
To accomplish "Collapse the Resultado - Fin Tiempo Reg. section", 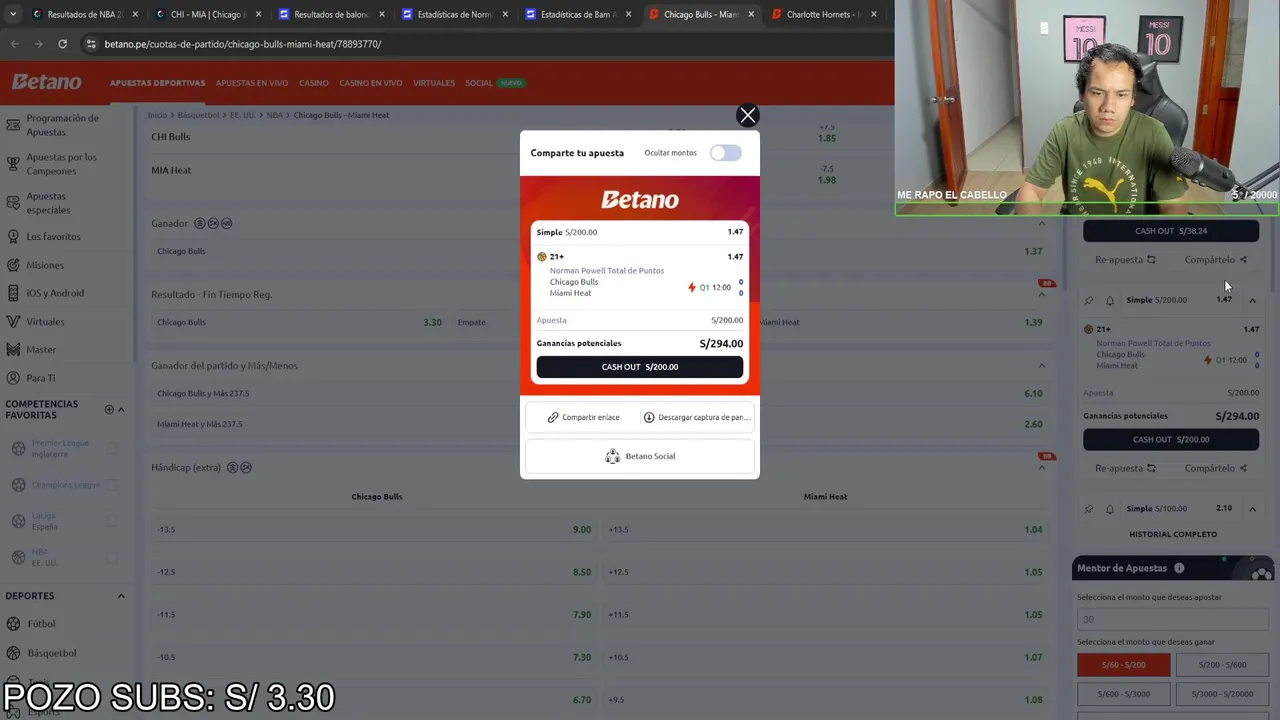I will (x=1041, y=295).
